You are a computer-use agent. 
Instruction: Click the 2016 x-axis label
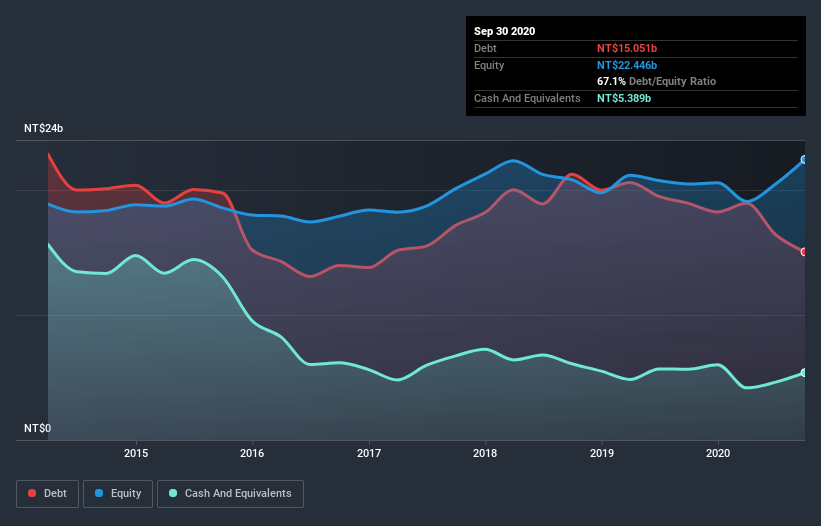coord(252,453)
